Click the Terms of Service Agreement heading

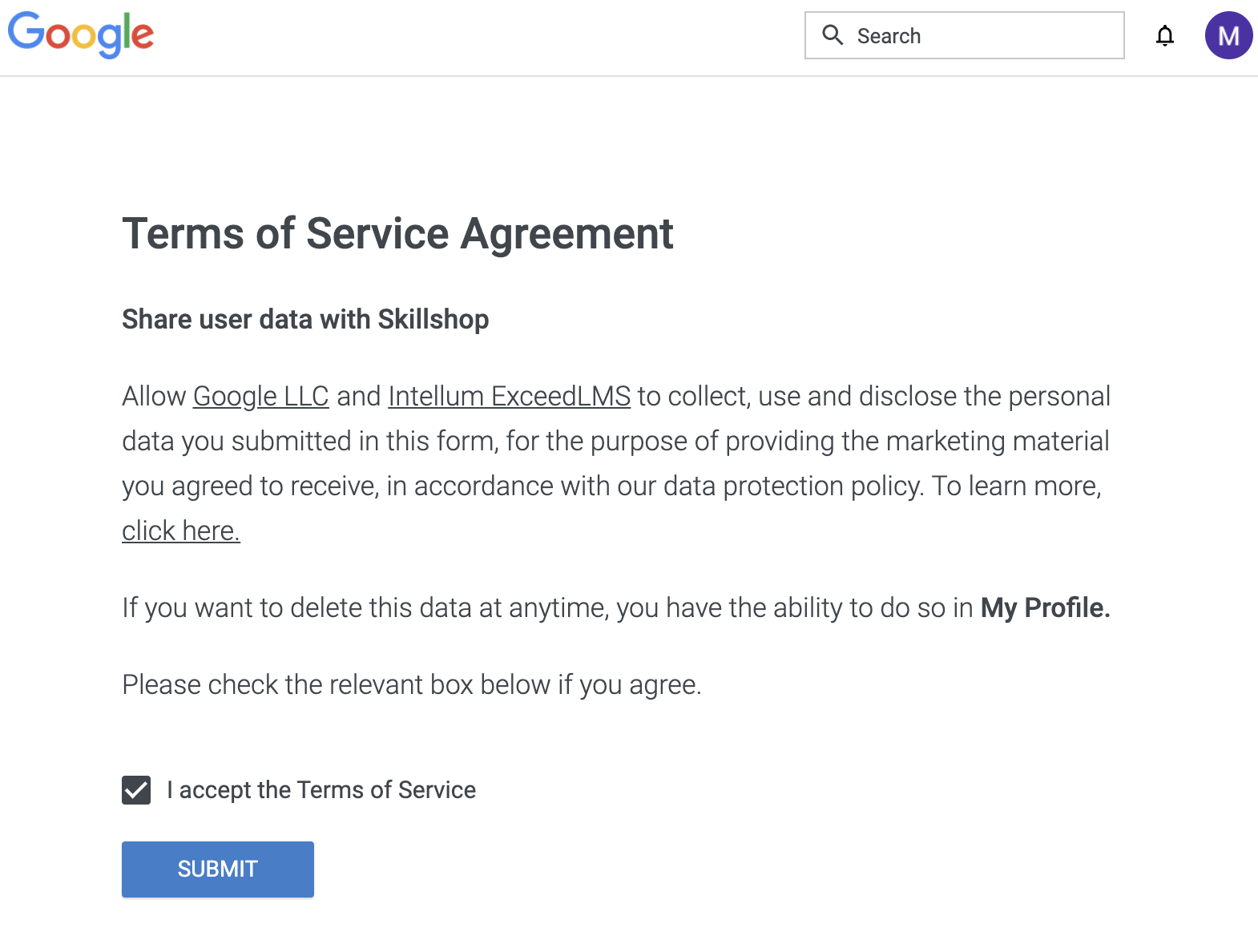click(397, 234)
